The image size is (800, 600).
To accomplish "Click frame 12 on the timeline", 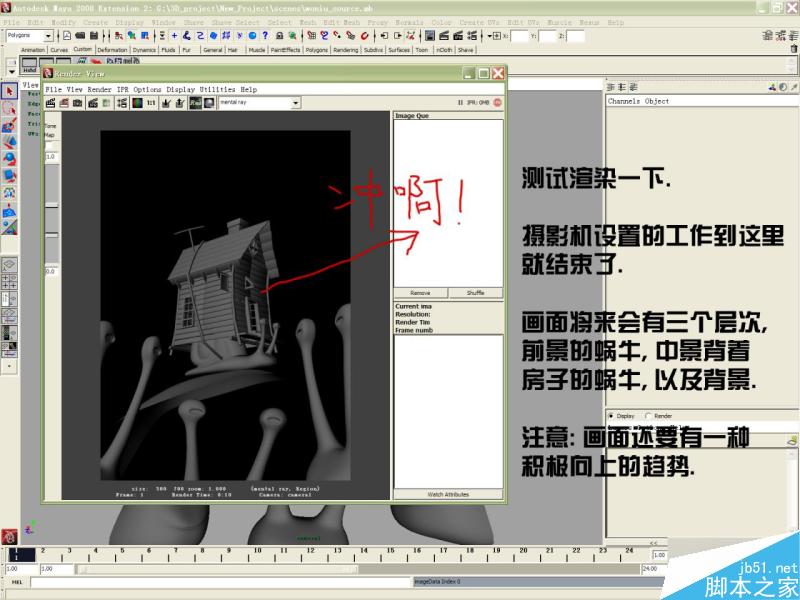I will tap(310, 550).
